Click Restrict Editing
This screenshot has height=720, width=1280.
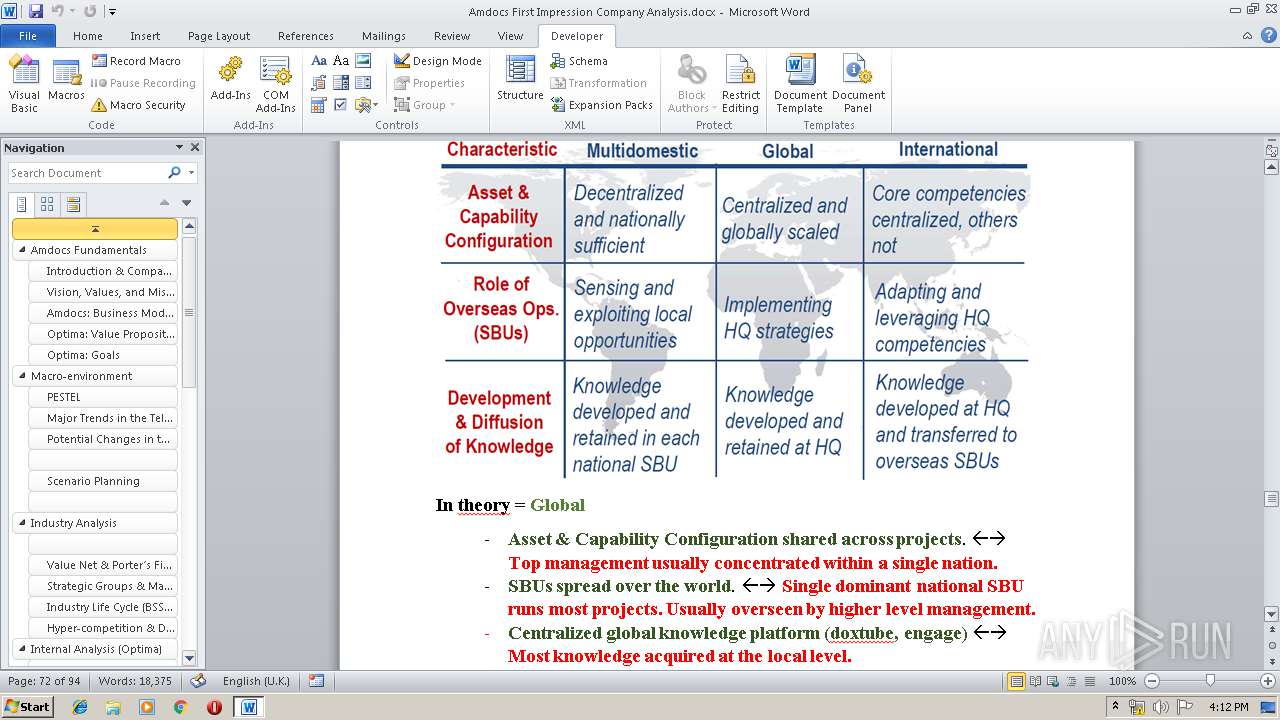[x=741, y=84]
